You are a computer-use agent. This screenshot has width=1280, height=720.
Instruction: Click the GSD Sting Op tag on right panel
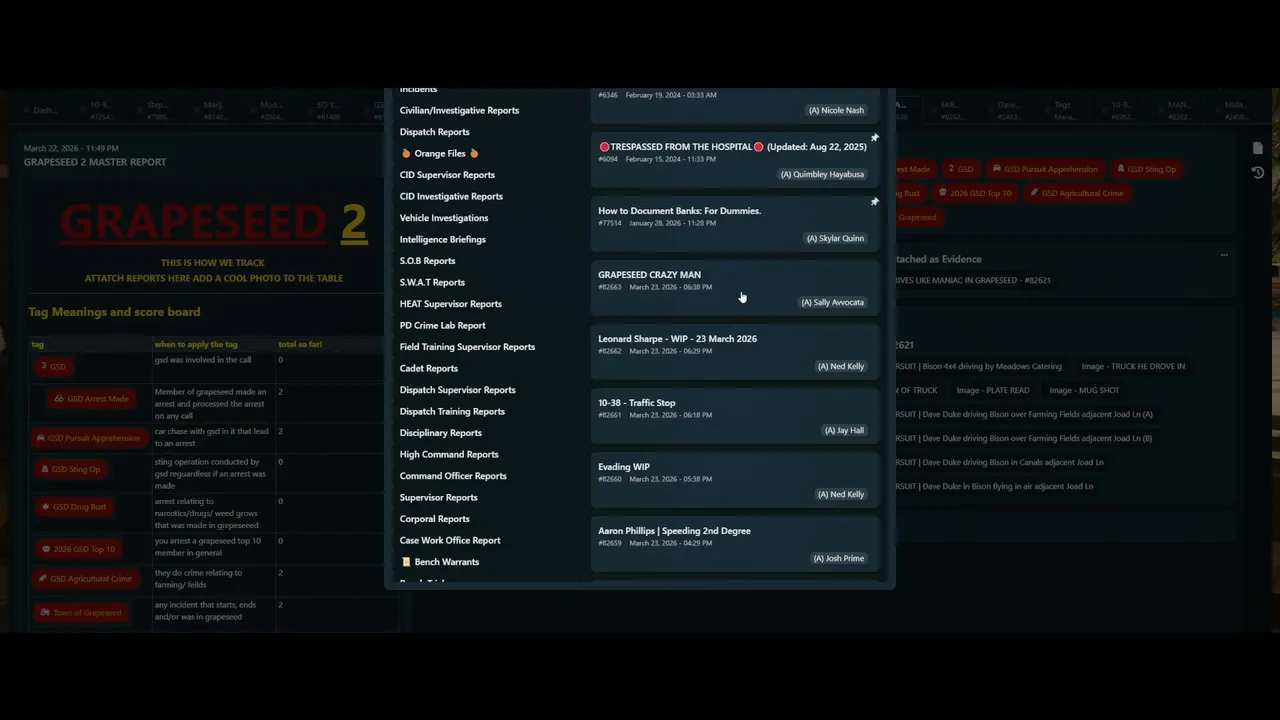pos(1146,169)
